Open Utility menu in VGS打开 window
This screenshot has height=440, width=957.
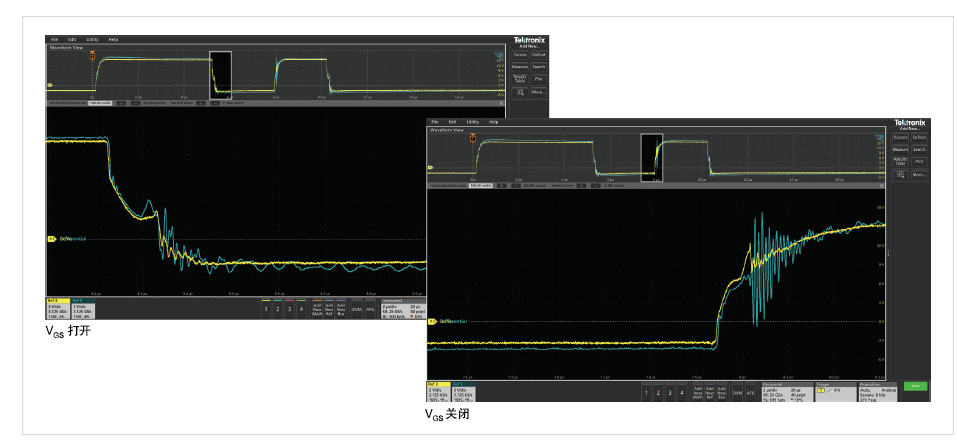pos(92,39)
